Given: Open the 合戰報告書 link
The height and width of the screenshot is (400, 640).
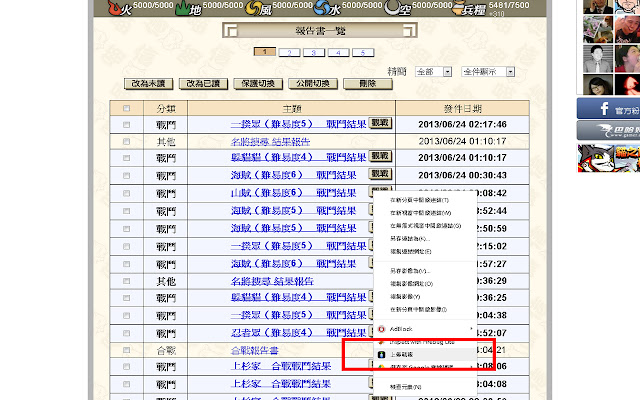Looking at the screenshot, I should point(255,350).
